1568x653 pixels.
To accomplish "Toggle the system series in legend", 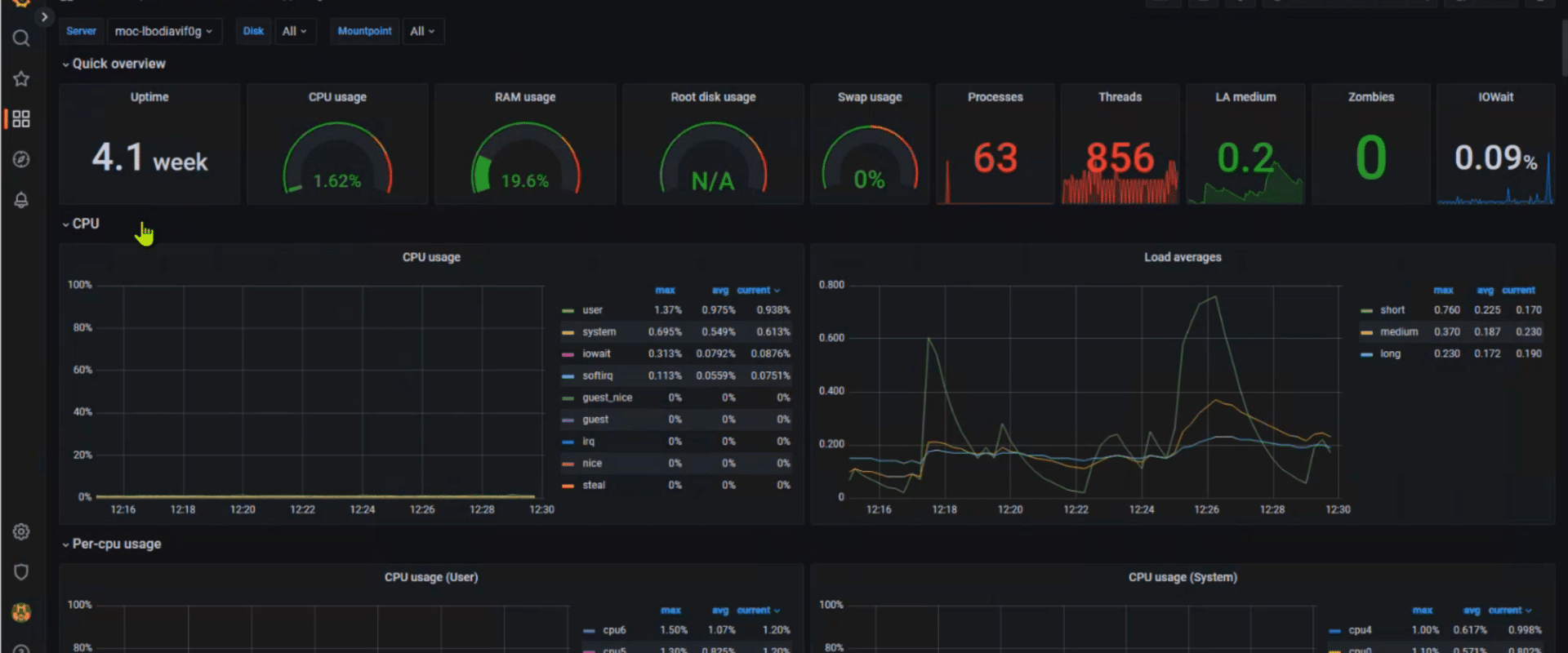I will (599, 332).
